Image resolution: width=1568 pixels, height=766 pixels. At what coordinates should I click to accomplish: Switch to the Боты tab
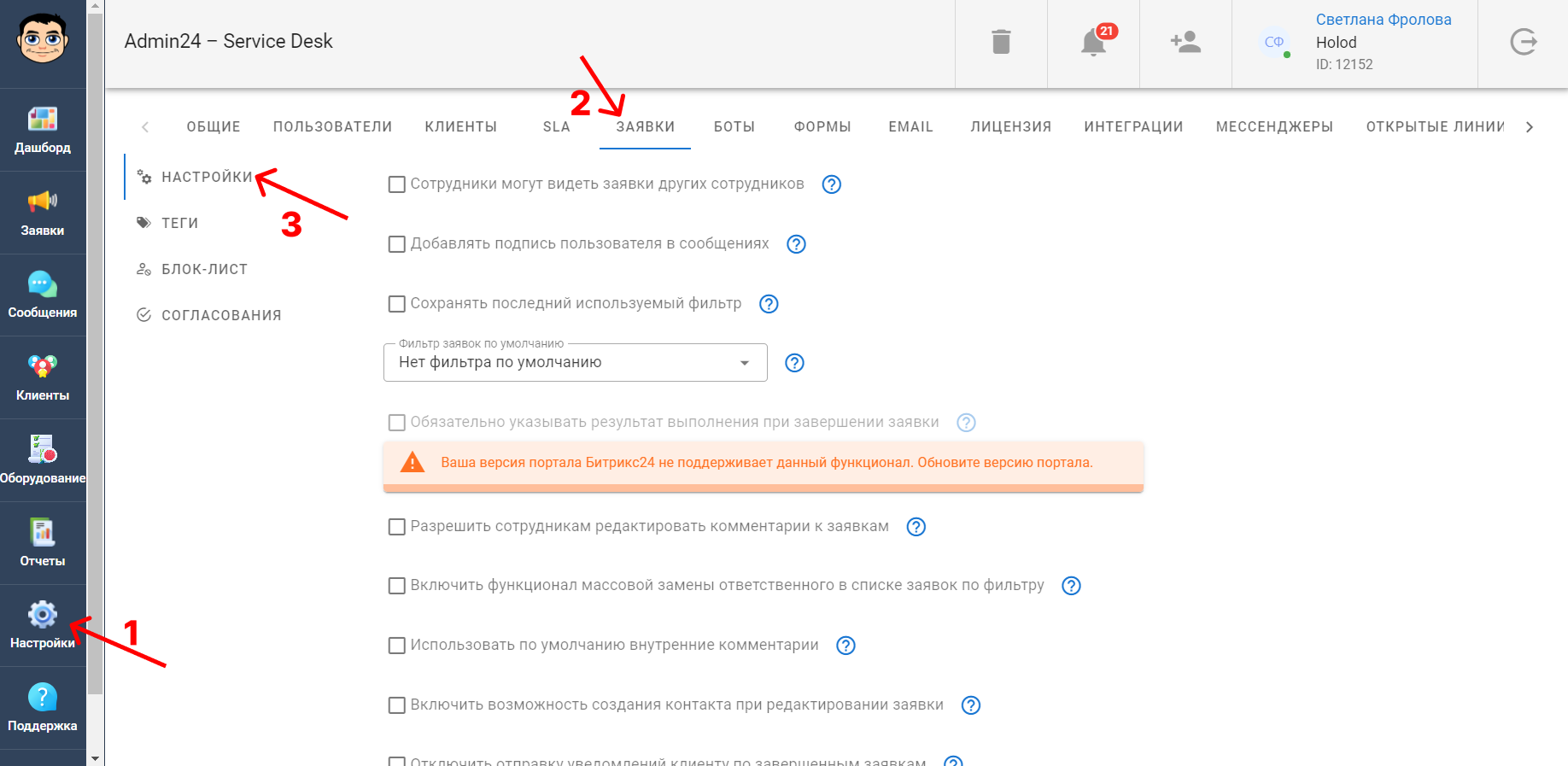pyautogui.click(x=734, y=127)
